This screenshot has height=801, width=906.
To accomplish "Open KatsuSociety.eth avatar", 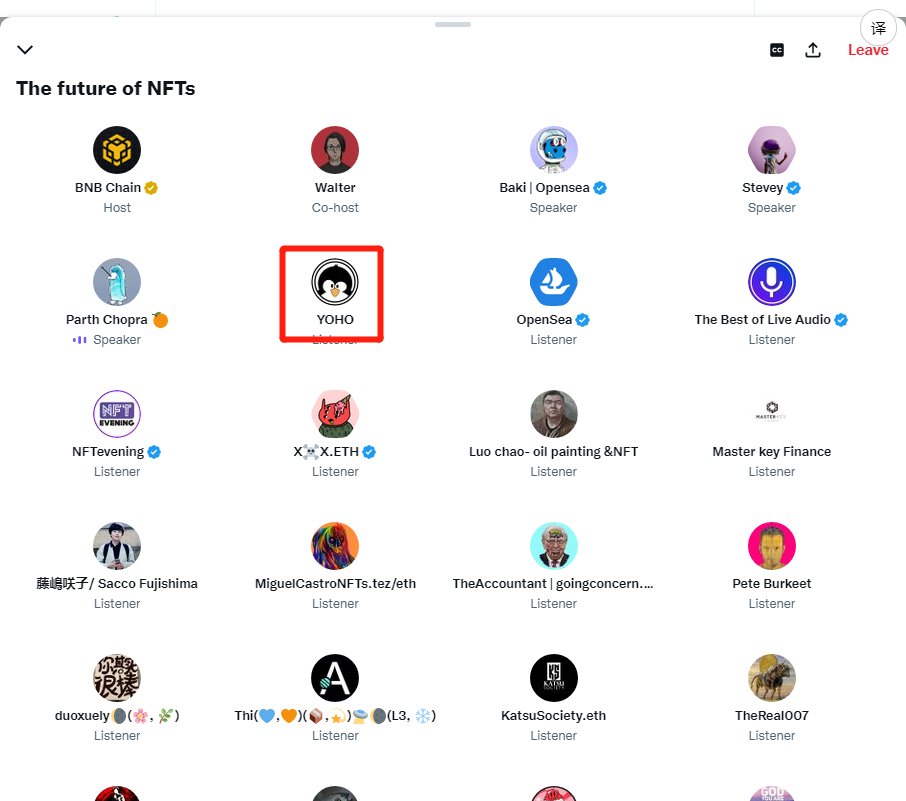I will (554, 677).
